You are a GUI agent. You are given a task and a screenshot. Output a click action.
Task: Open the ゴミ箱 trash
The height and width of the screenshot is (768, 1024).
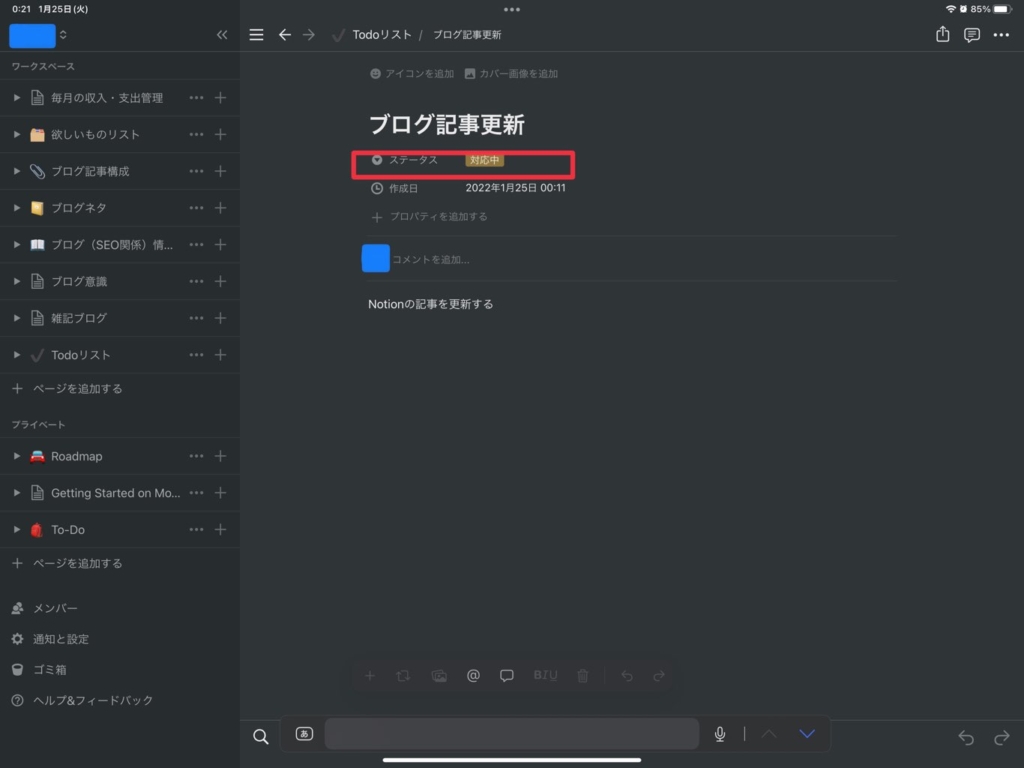[x=39, y=669]
